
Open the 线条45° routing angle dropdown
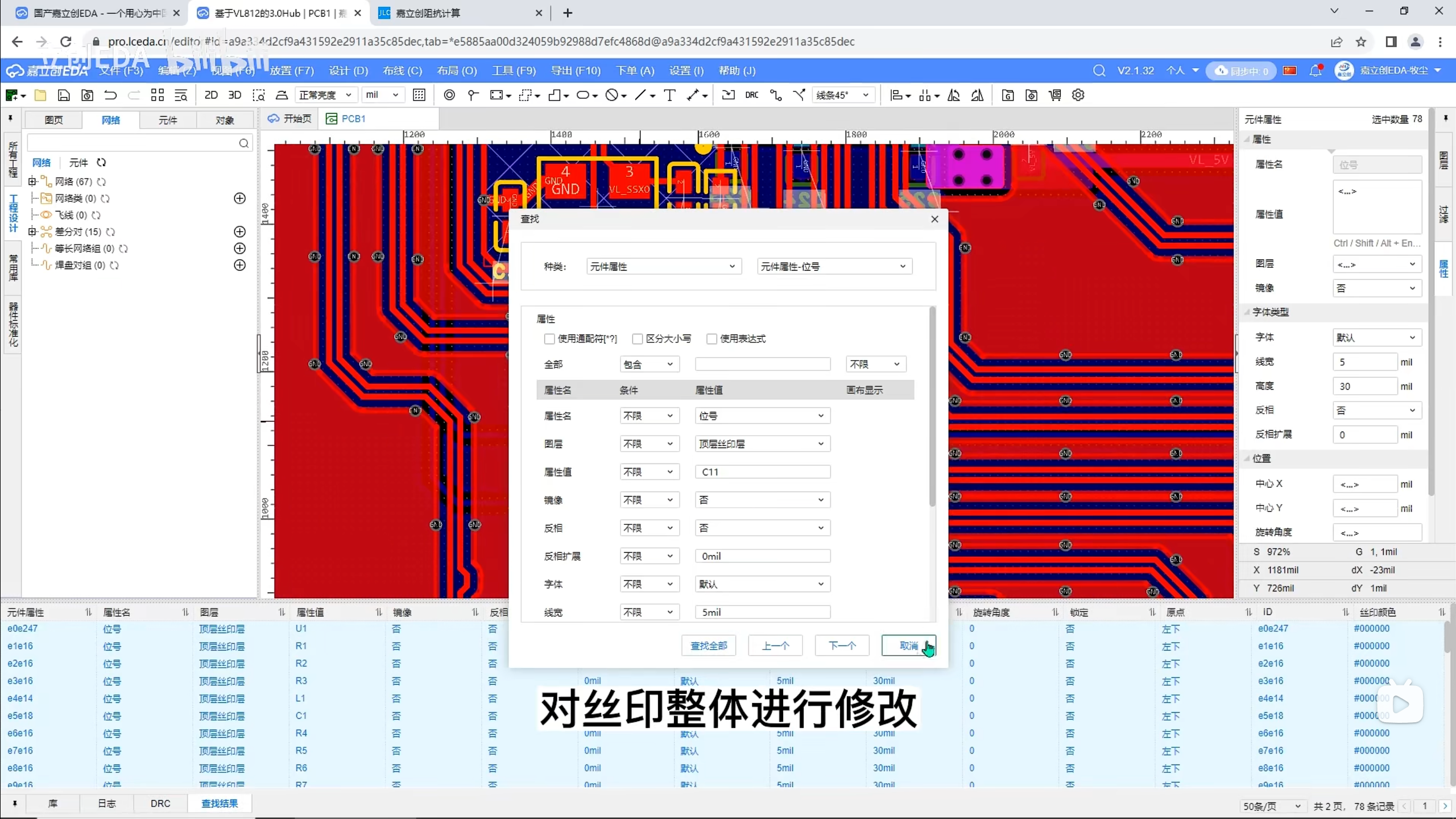pos(843,95)
